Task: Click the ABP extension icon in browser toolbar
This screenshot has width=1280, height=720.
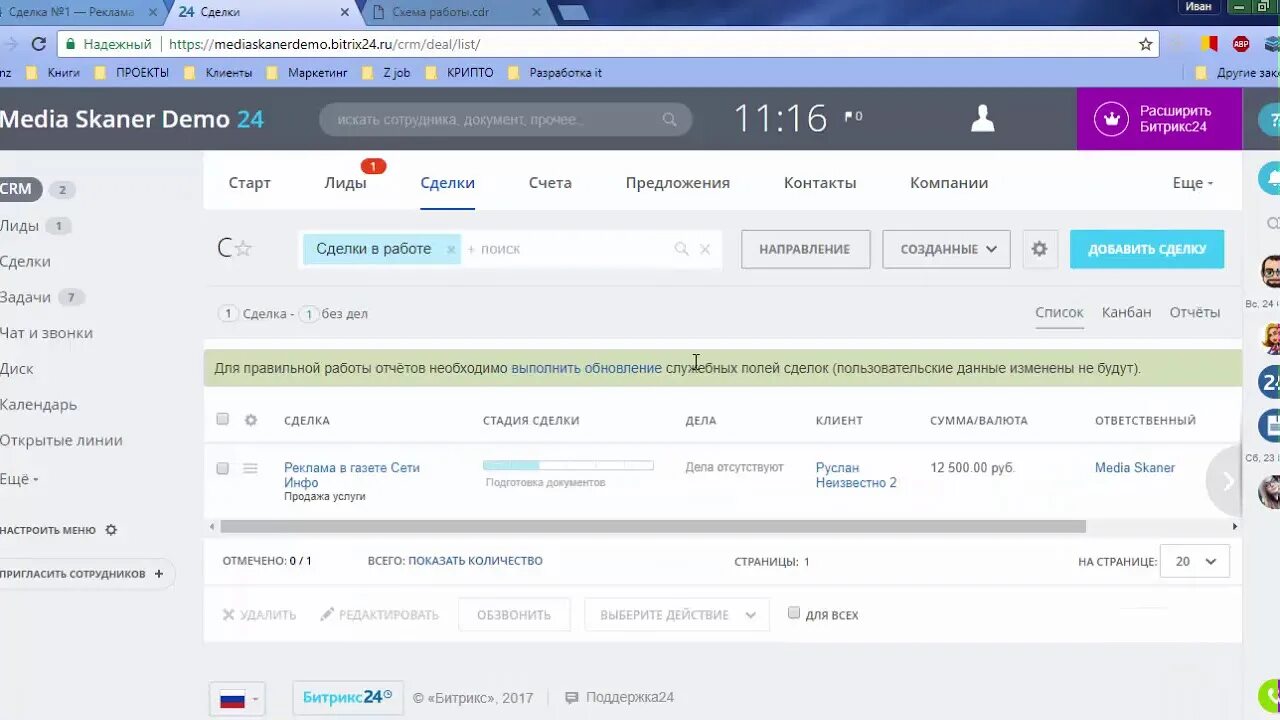Action: point(1241,44)
